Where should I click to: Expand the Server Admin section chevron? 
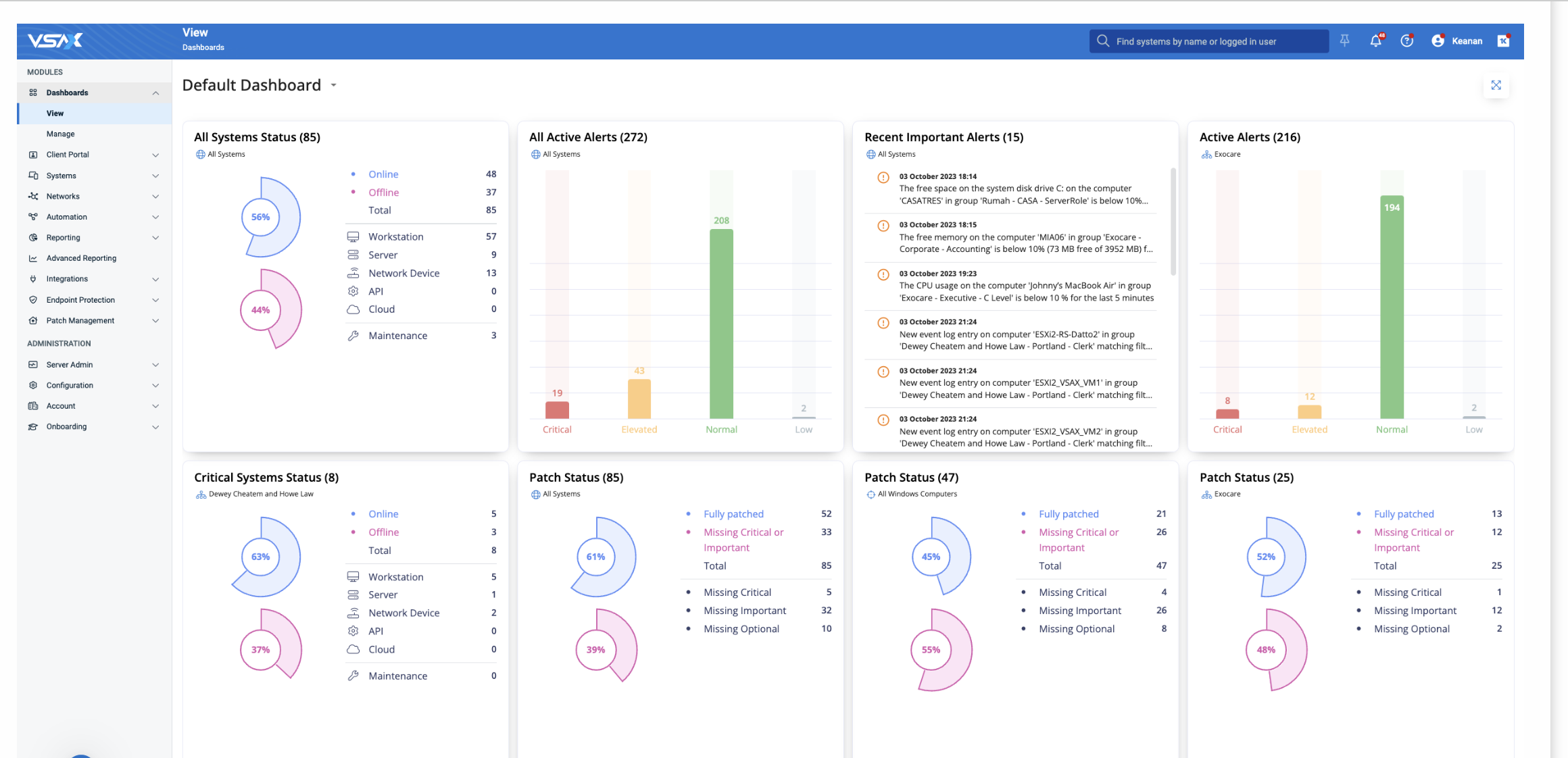(x=155, y=365)
